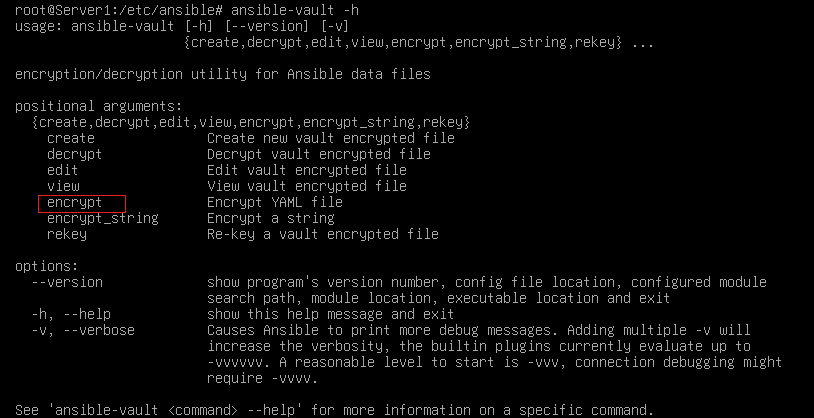Click the rekey subcommand entry
The image size is (814, 418).
click(x=66, y=235)
